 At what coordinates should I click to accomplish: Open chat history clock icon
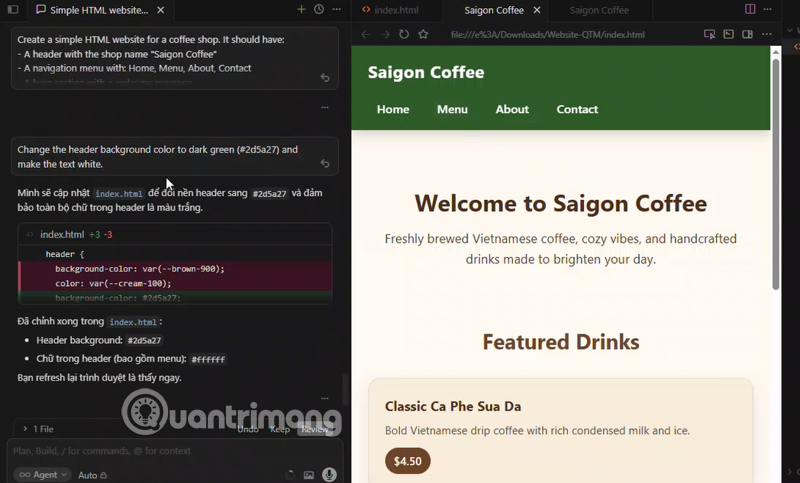pyautogui.click(x=319, y=9)
